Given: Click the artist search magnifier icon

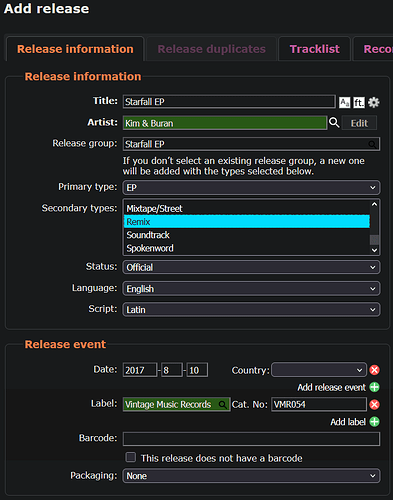Looking at the screenshot, I should click(334, 123).
